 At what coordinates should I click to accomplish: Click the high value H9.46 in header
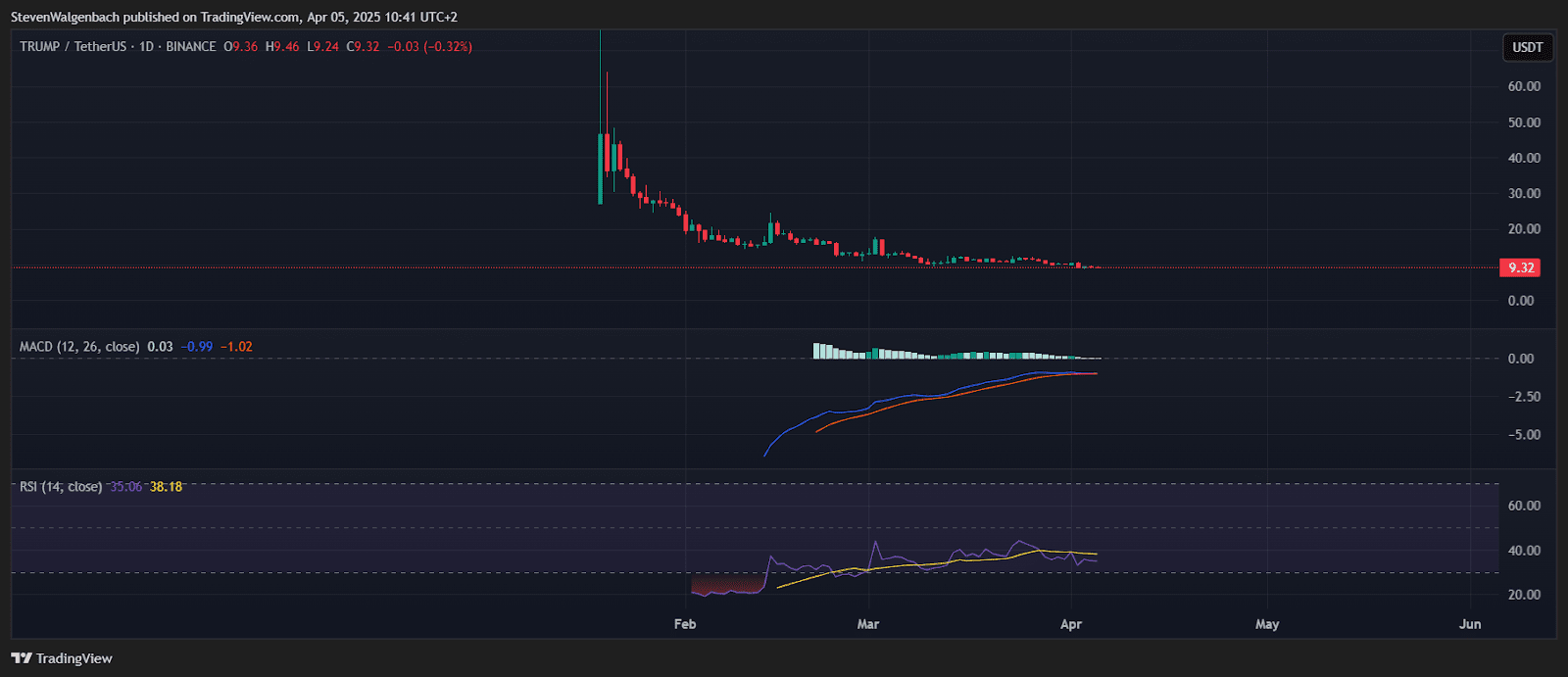tap(282, 46)
